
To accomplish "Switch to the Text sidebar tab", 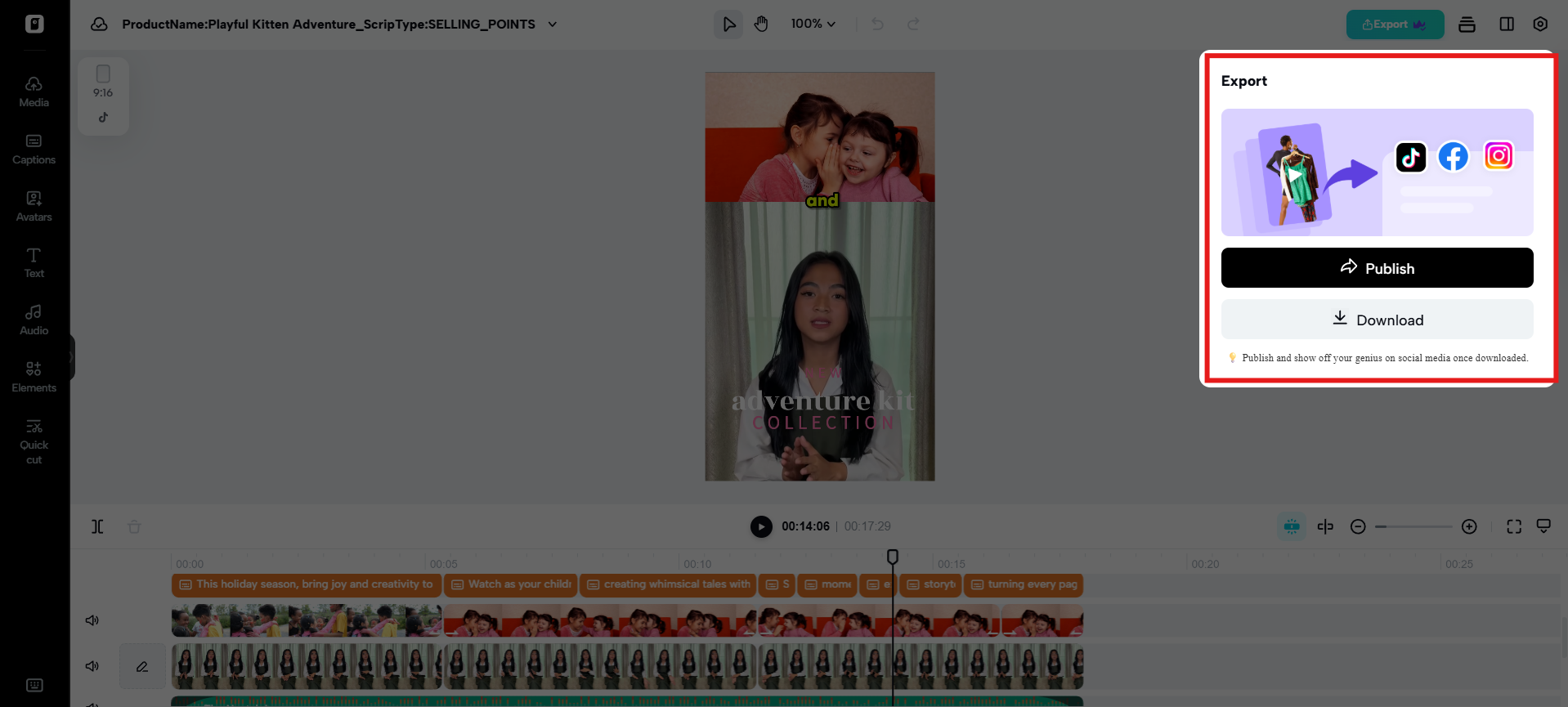I will (34, 262).
